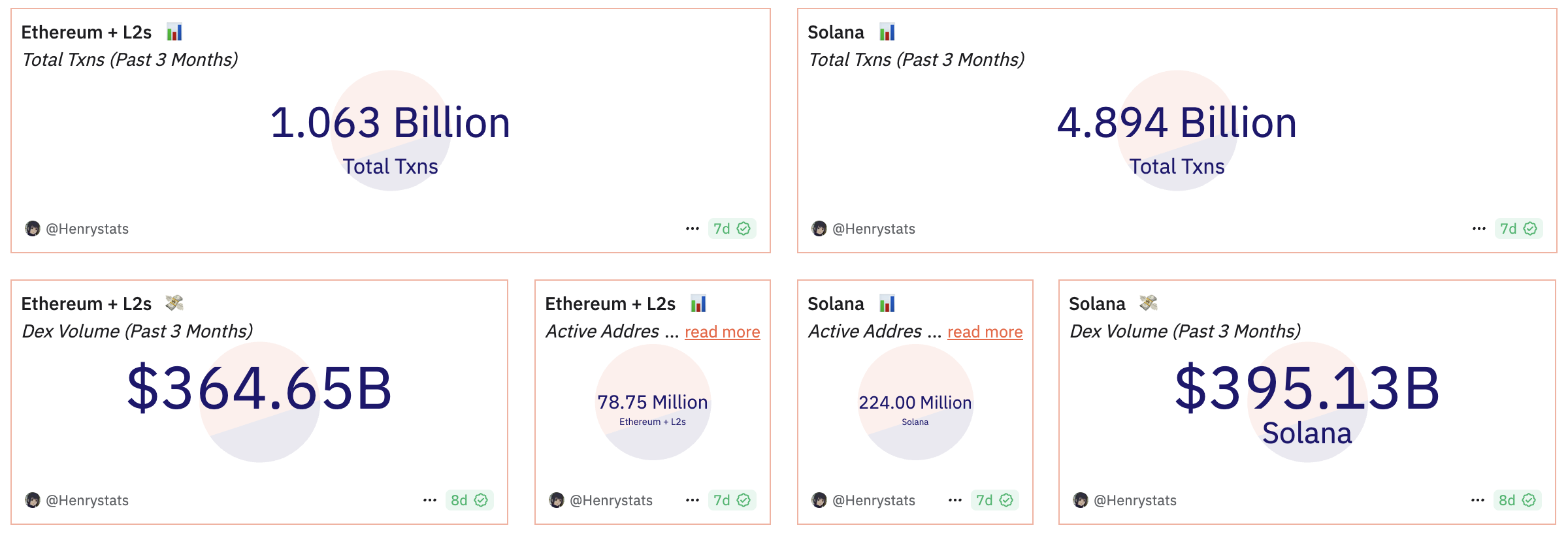This screenshot has width=1568, height=534.
Task: Open the read more link on Ethereum Active Addresses card
Action: (723, 332)
